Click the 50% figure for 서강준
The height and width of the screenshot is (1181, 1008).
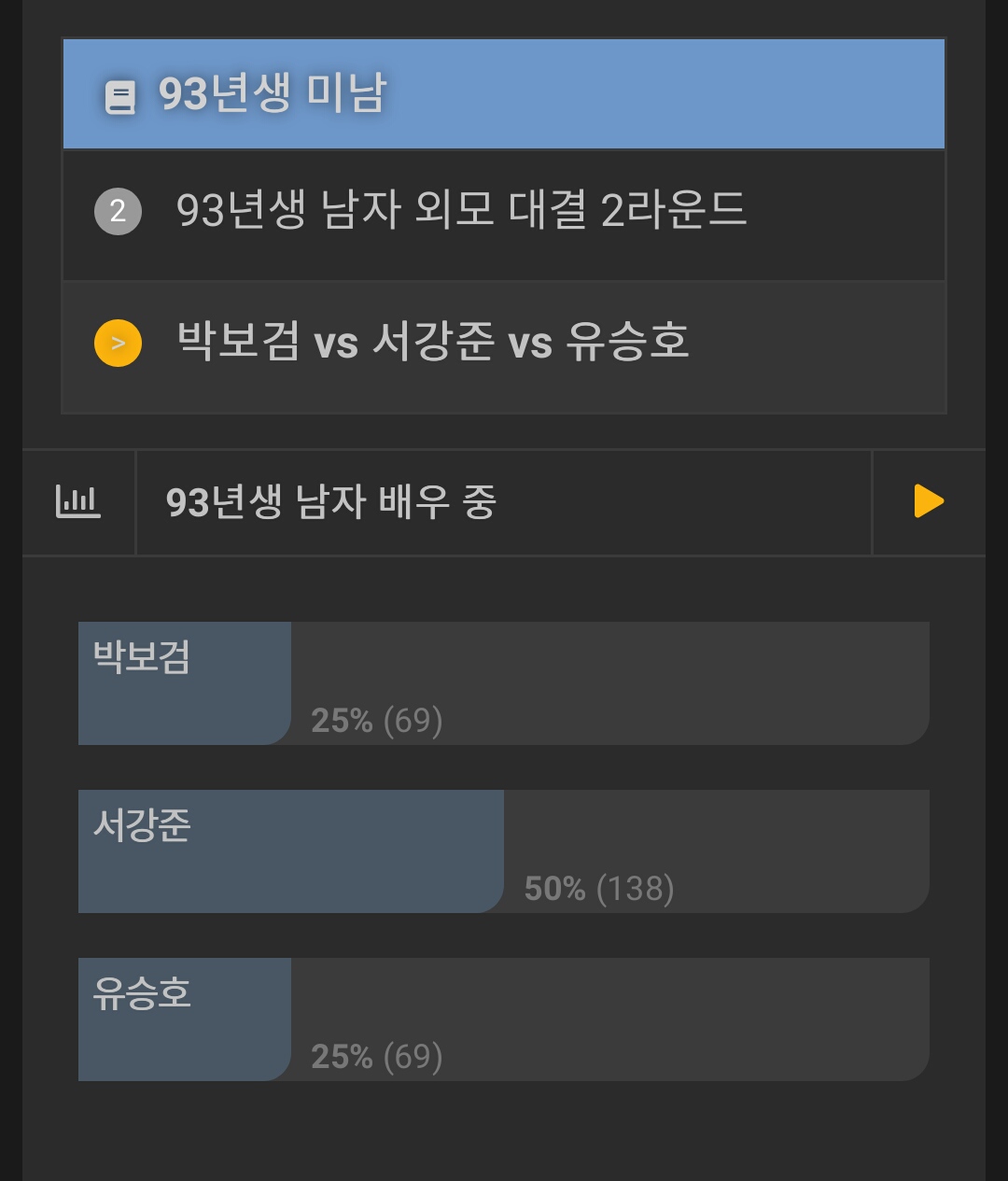pos(554,889)
